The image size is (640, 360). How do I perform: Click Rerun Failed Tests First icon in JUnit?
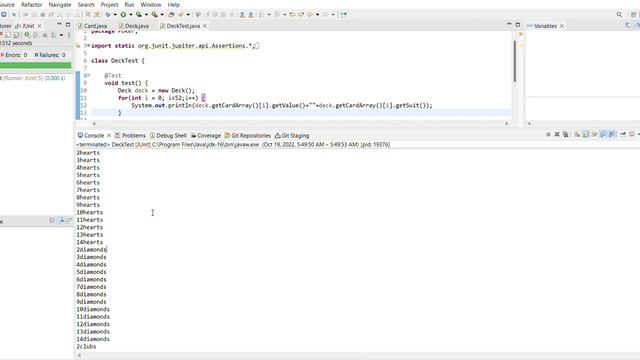(36, 35)
